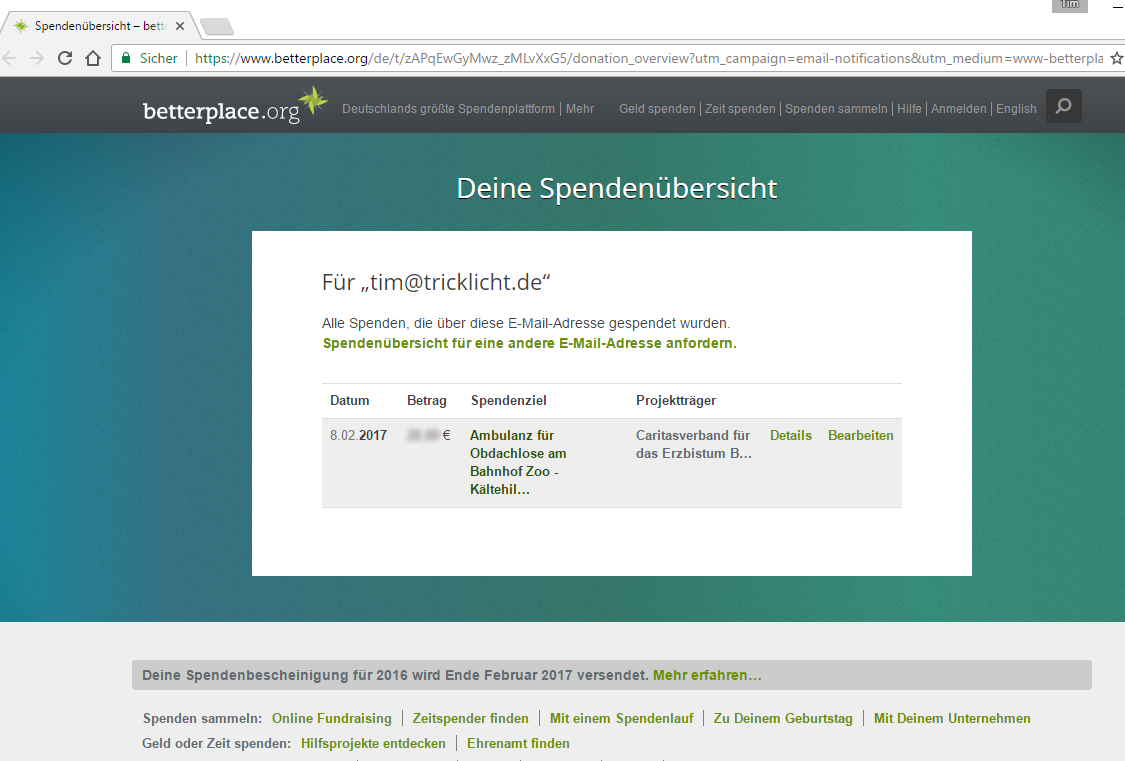
Task: Click the Projektträger column header
Action: 676,401
